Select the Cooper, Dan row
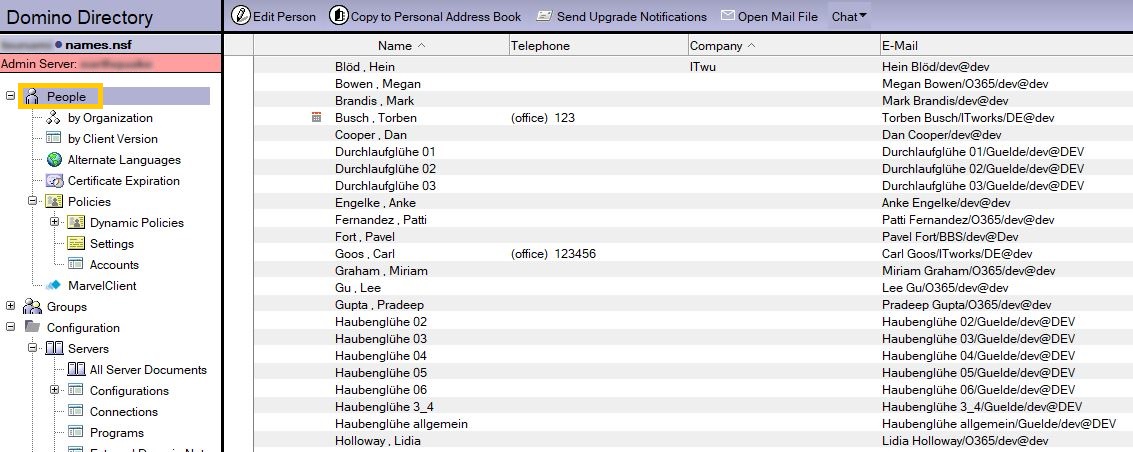 point(693,134)
